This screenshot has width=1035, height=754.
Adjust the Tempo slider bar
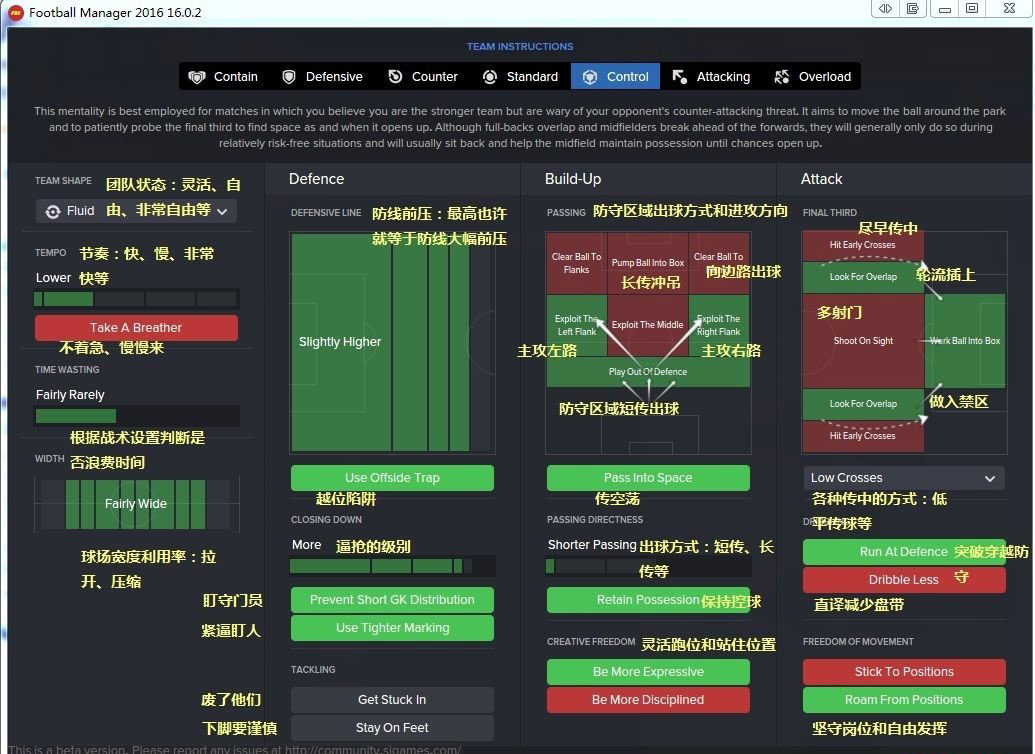point(136,299)
